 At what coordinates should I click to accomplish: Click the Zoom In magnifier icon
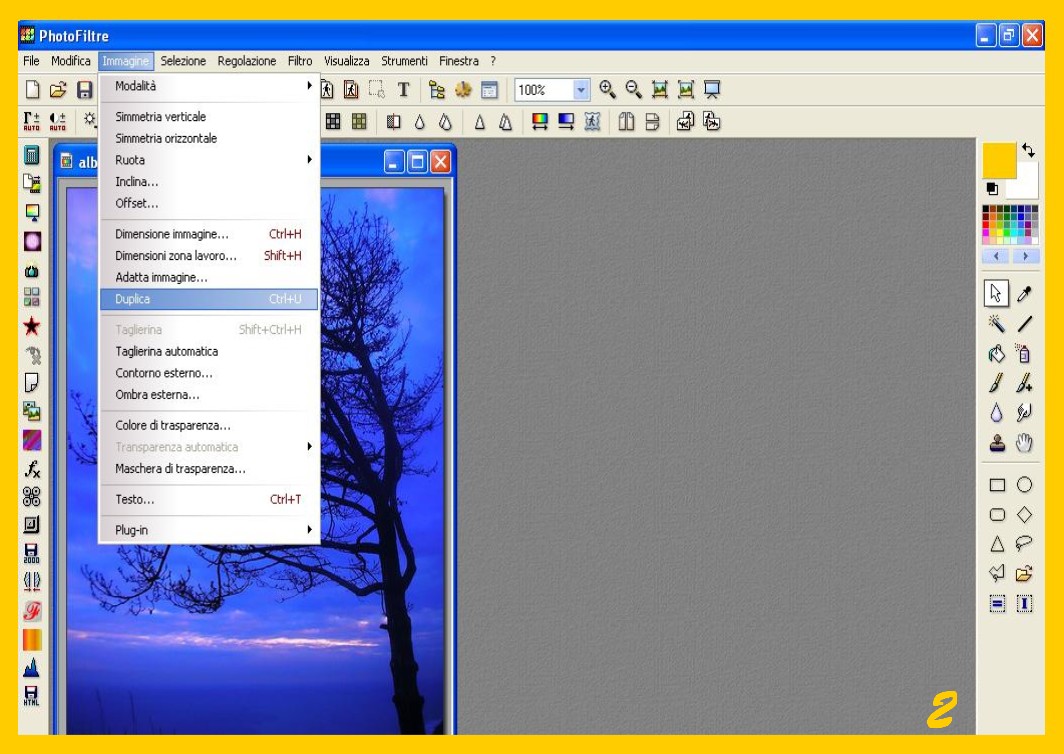click(x=607, y=90)
